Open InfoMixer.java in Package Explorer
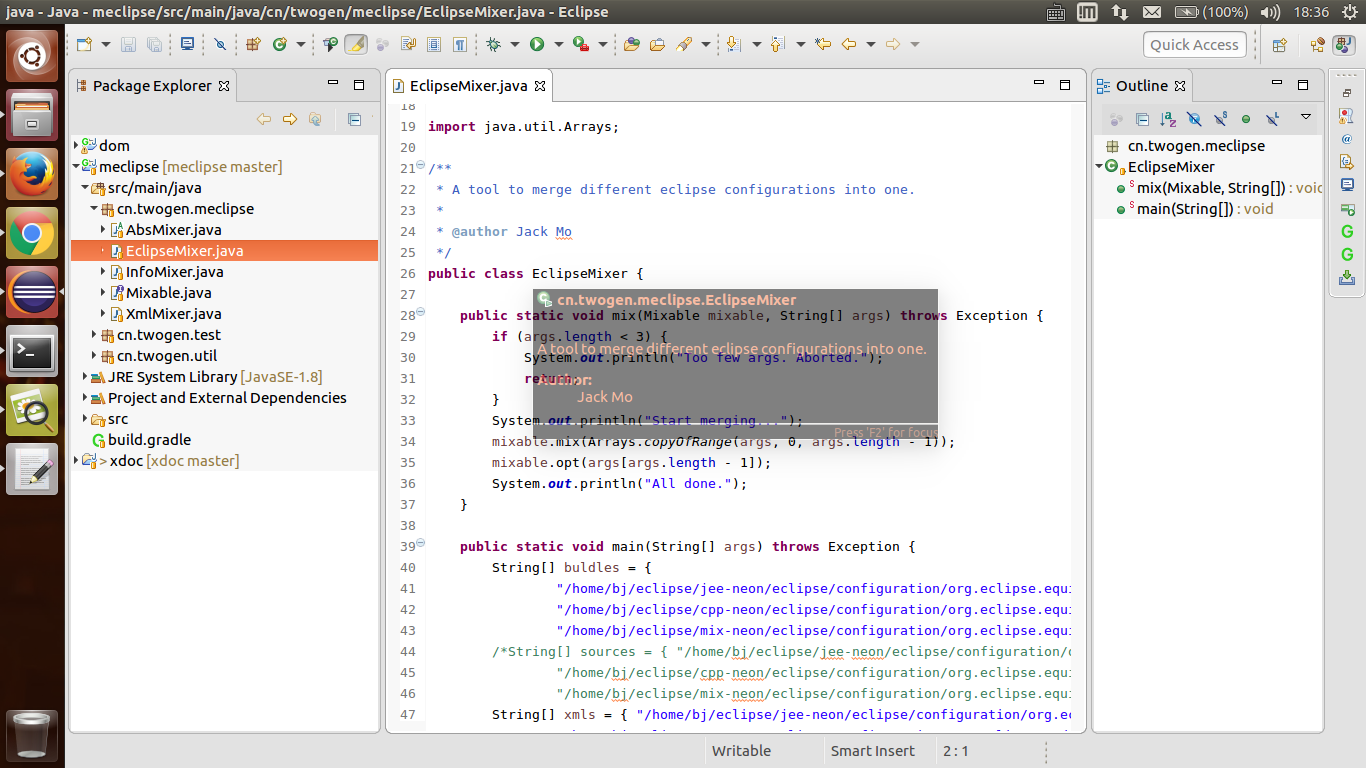This screenshot has height=768, width=1366. coord(174,272)
